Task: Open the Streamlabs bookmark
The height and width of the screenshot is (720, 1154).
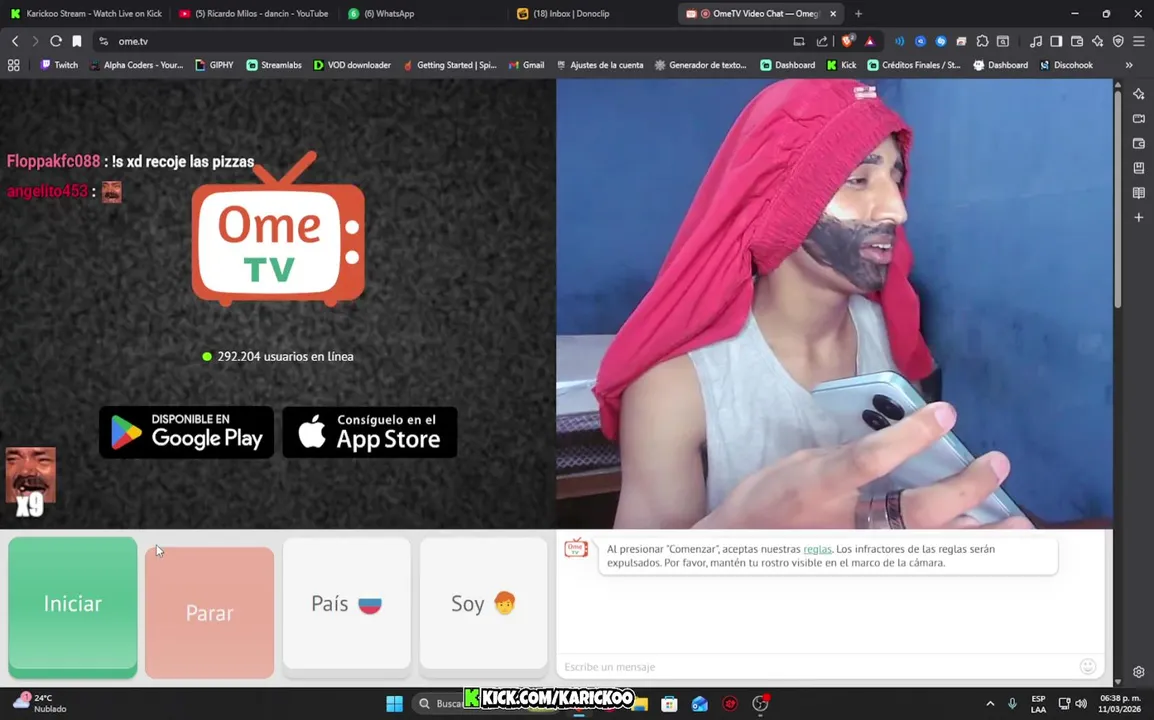Action: tap(274, 65)
